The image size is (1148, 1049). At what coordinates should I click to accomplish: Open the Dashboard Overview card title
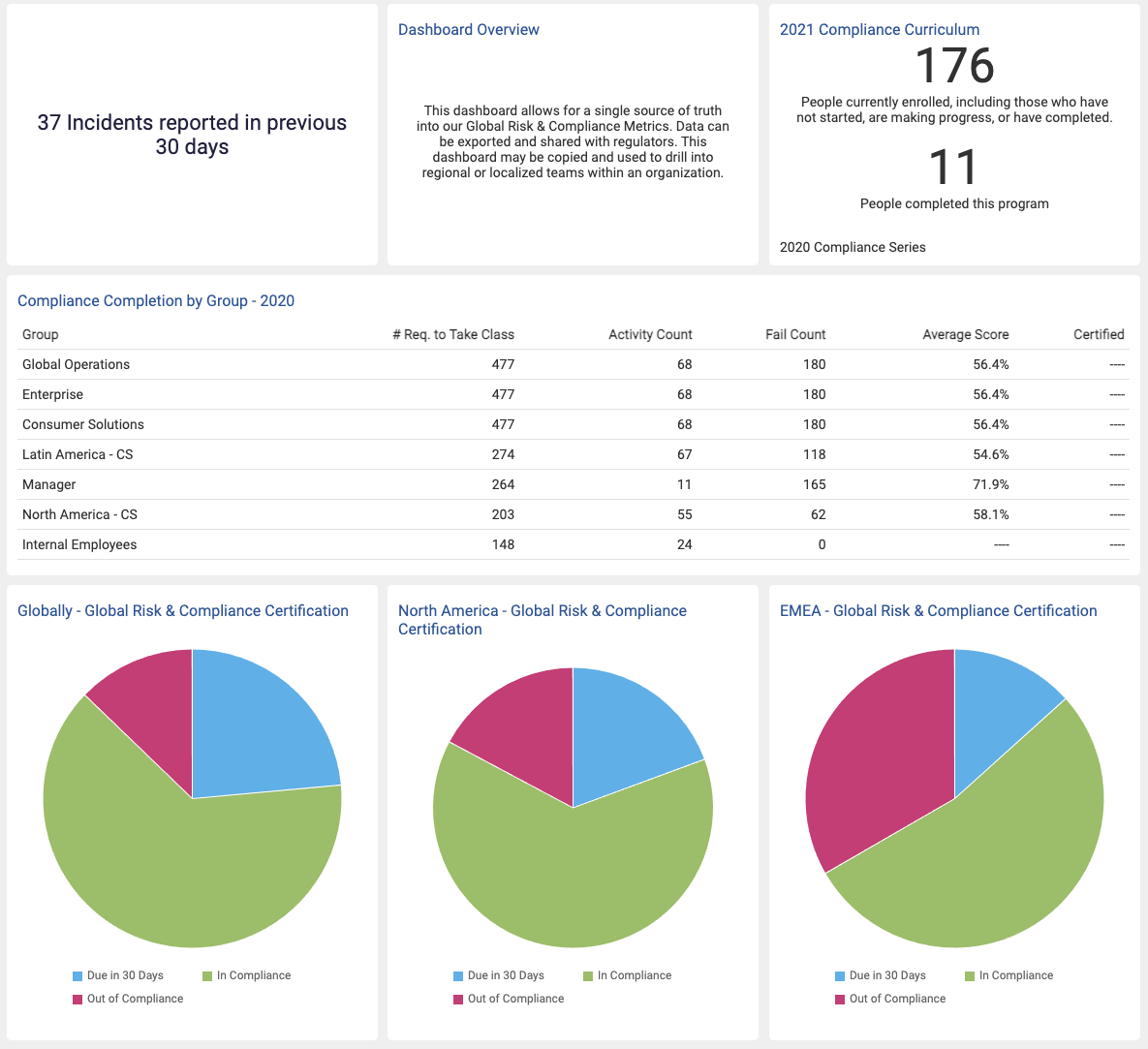(469, 29)
